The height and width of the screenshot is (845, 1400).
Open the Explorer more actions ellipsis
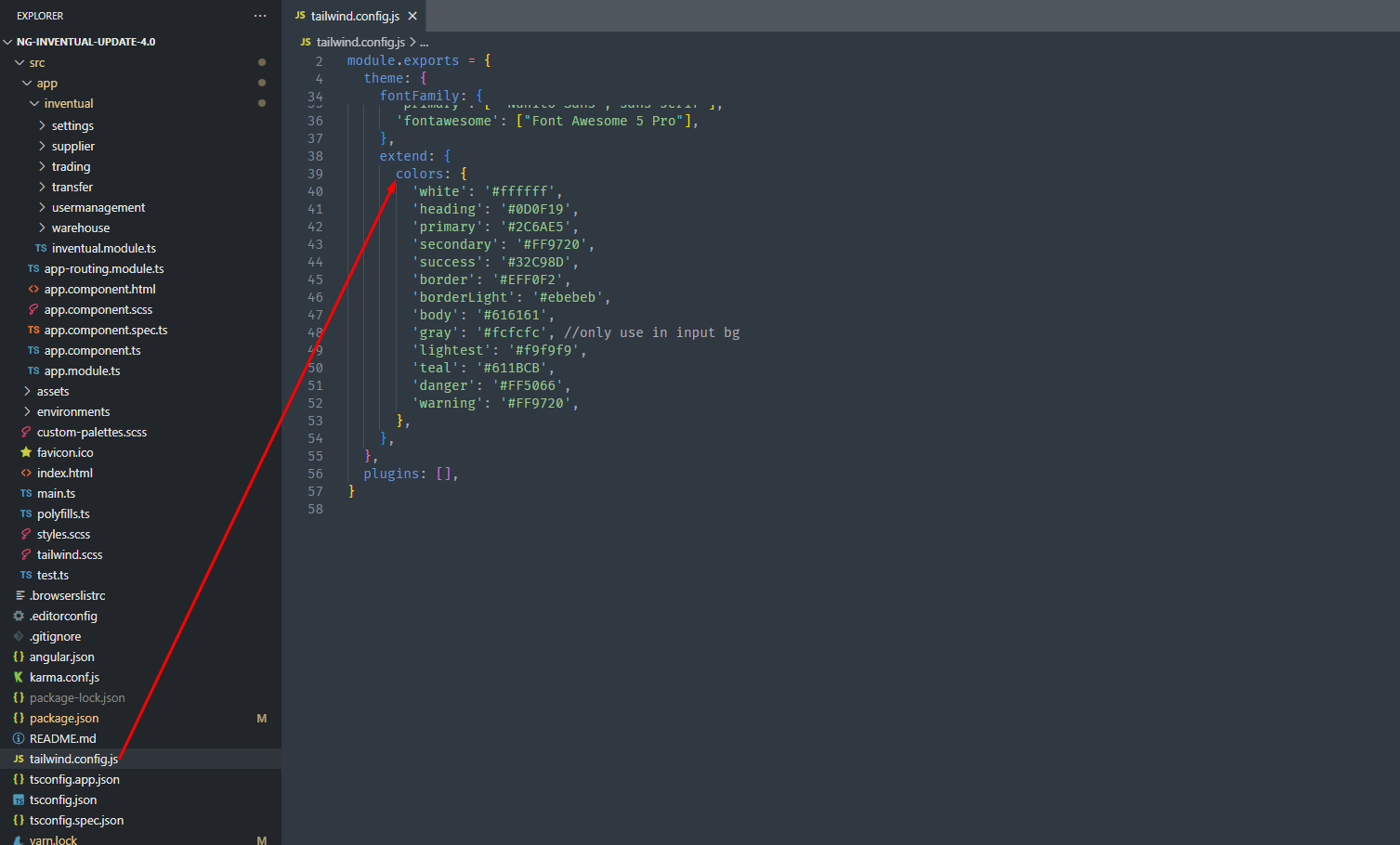point(260,16)
